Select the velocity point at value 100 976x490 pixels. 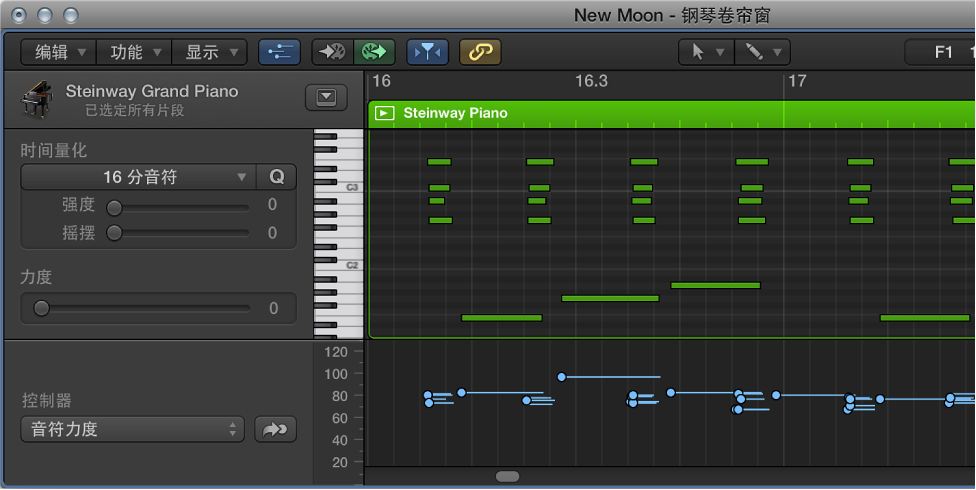[561, 377]
